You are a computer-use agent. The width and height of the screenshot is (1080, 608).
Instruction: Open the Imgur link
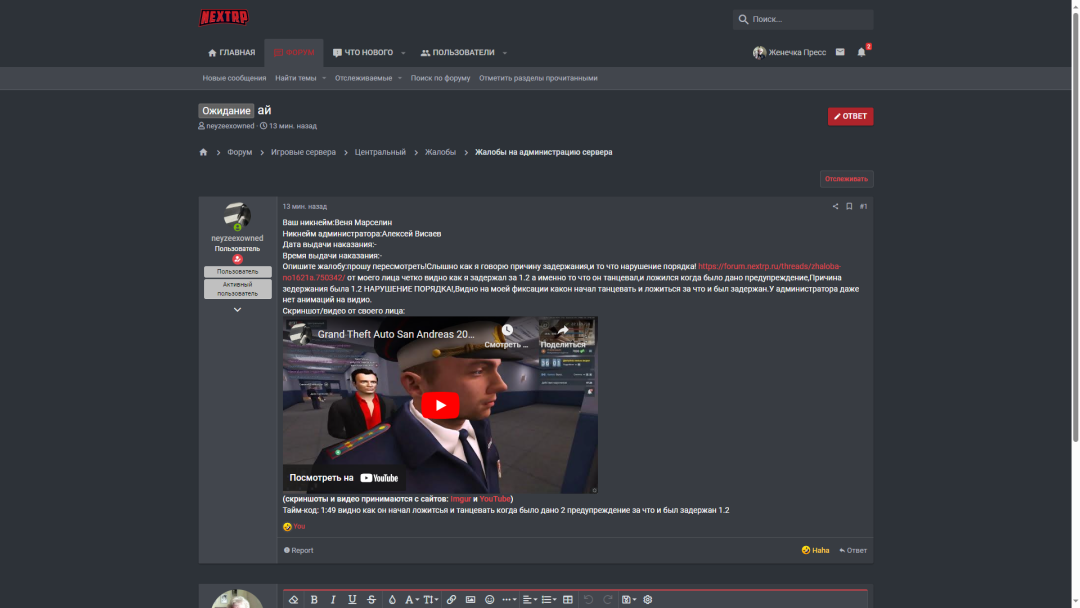tap(461, 499)
